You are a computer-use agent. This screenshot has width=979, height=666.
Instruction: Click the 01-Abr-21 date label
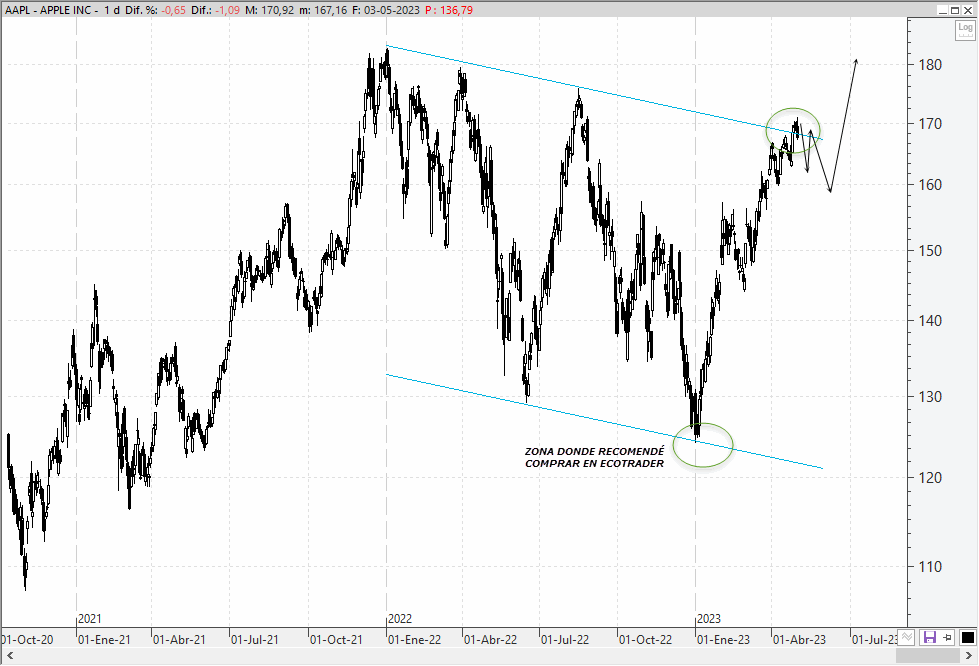pos(179,640)
